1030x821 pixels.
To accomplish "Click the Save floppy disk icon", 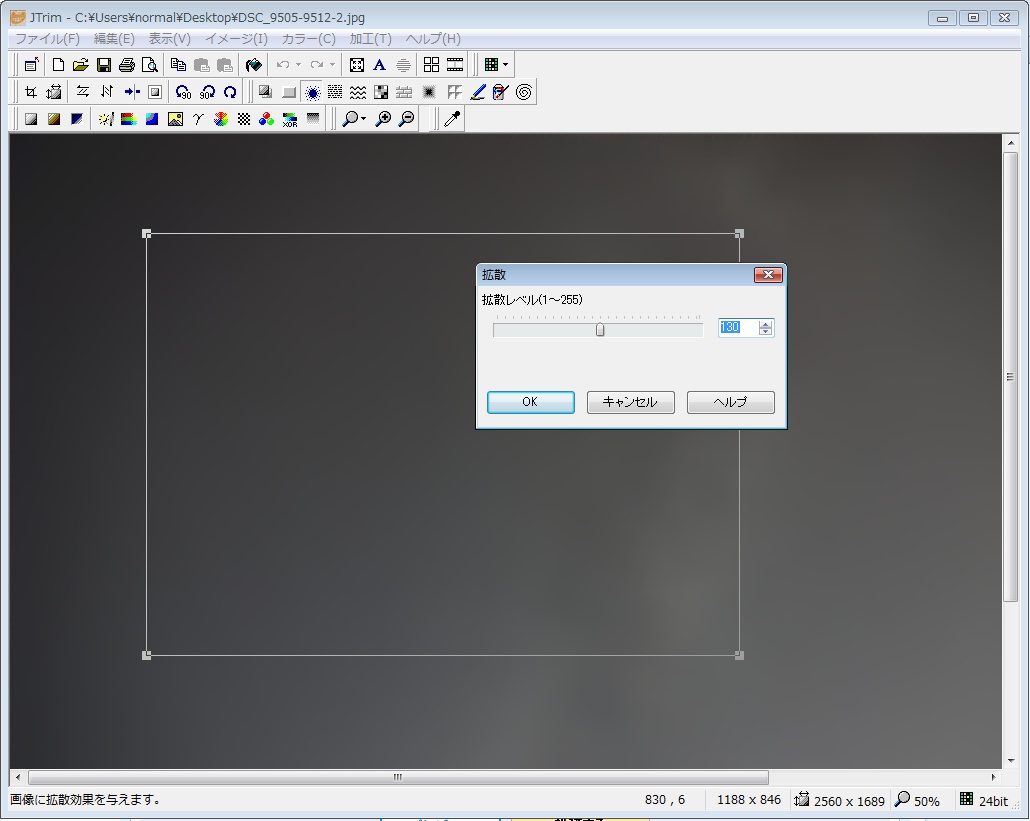I will click(103, 65).
